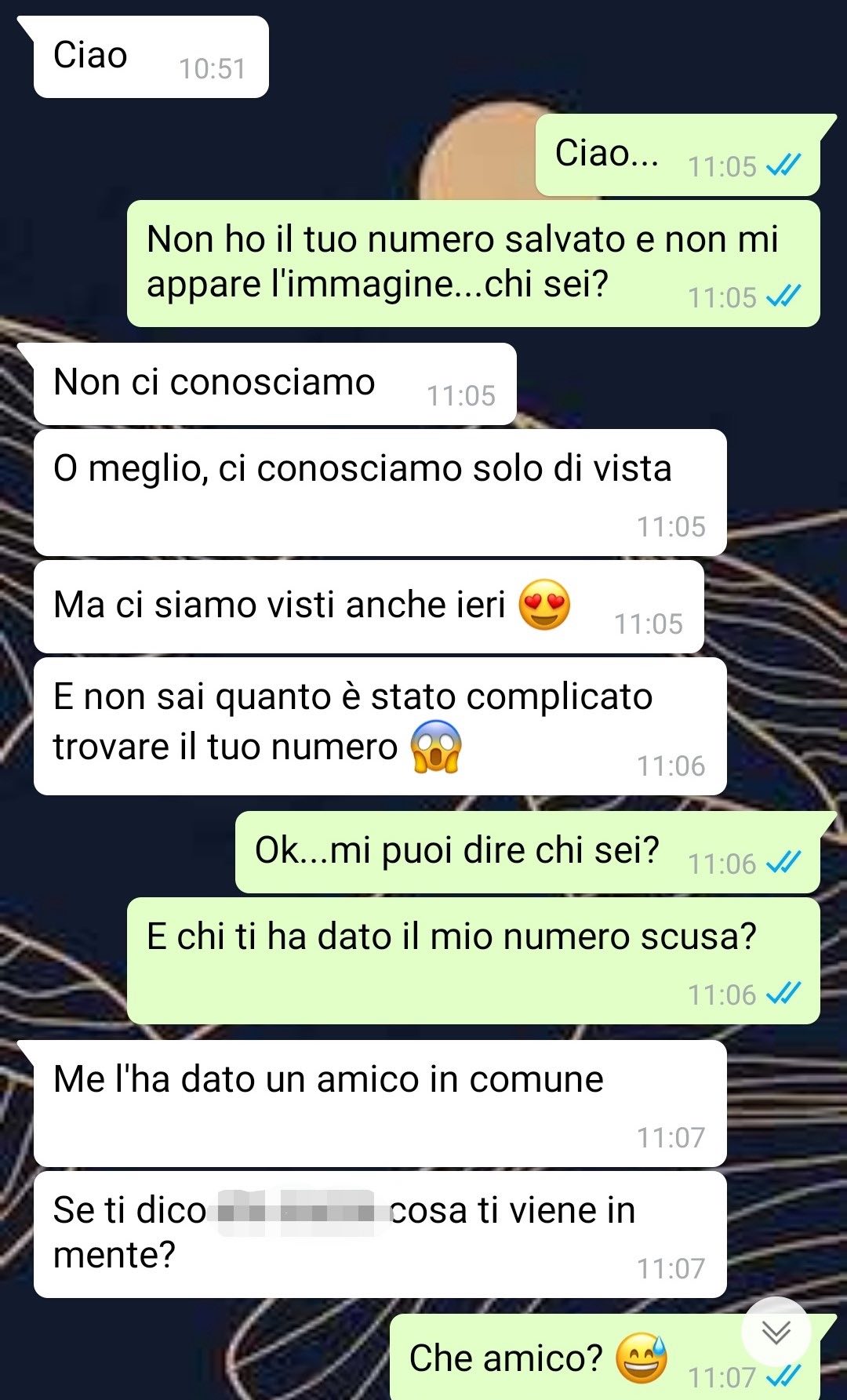Select 'E non sai quanto è stato complicato' message
The image size is (847, 1400).
pyautogui.click(x=380, y=726)
